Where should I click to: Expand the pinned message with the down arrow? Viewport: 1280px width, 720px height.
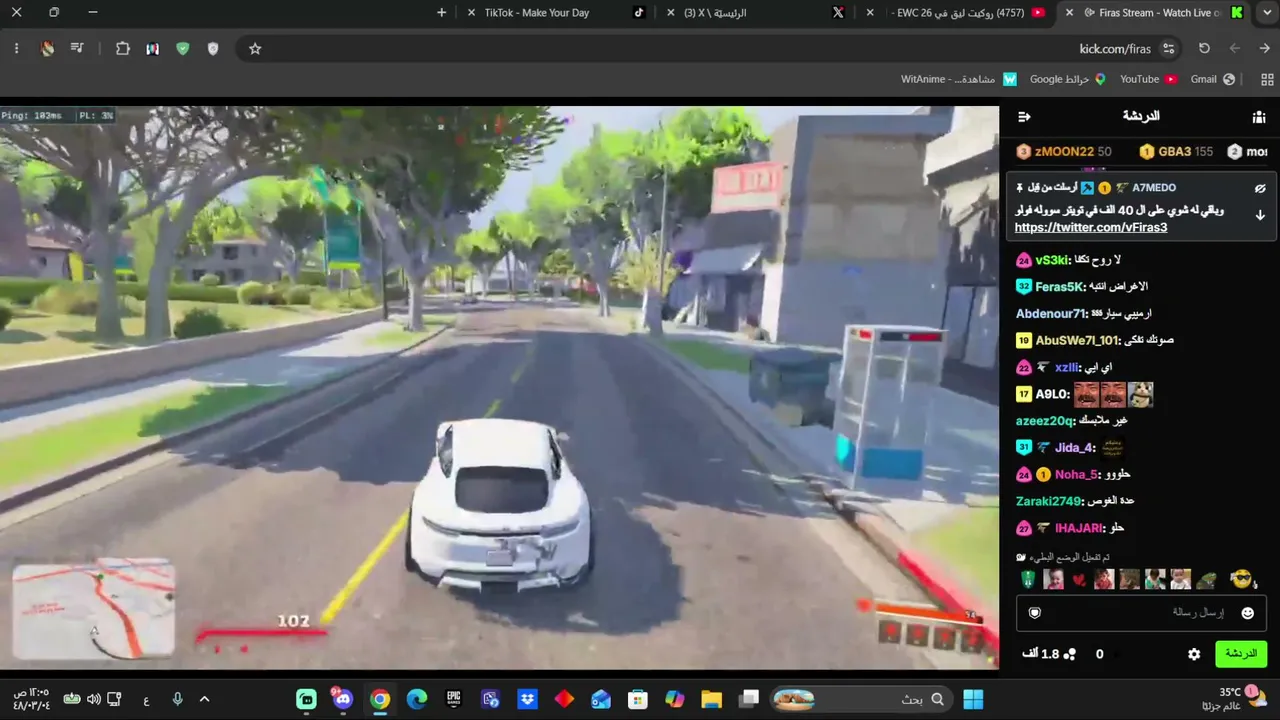tap(1260, 215)
